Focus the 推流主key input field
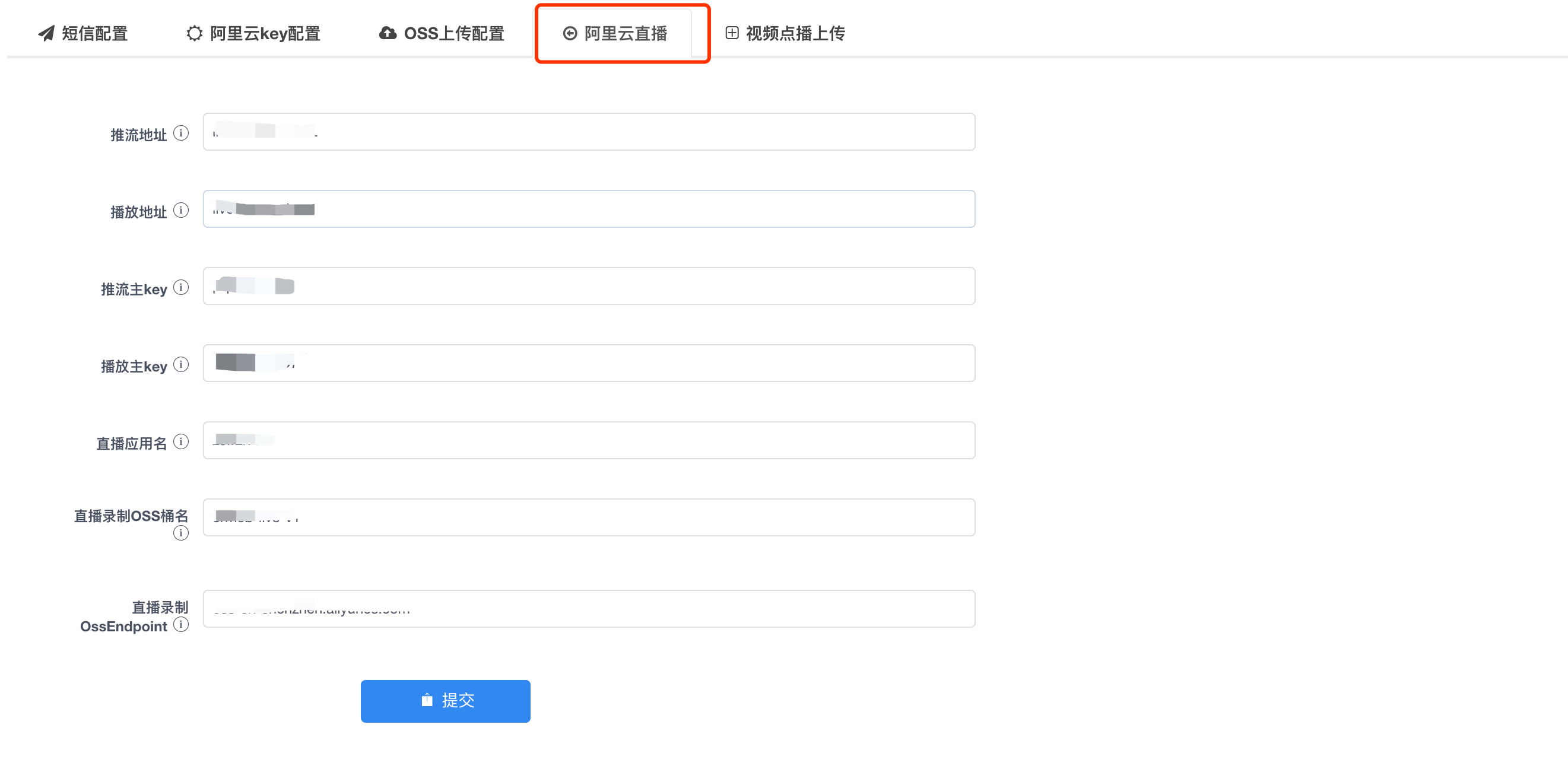The image size is (1568, 769). click(589, 287)
